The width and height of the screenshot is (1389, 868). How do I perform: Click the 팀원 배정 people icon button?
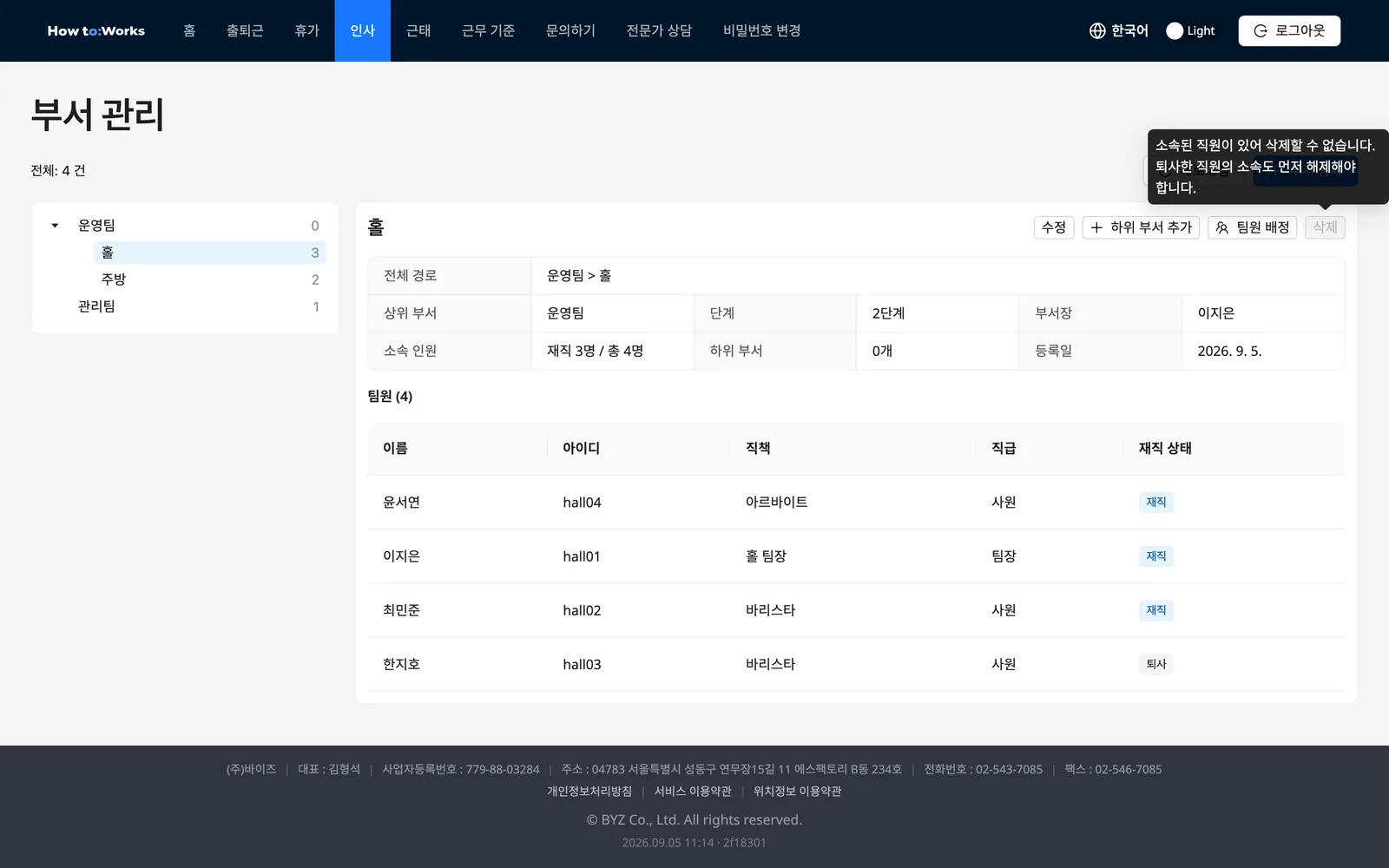tap(1252, 227)
